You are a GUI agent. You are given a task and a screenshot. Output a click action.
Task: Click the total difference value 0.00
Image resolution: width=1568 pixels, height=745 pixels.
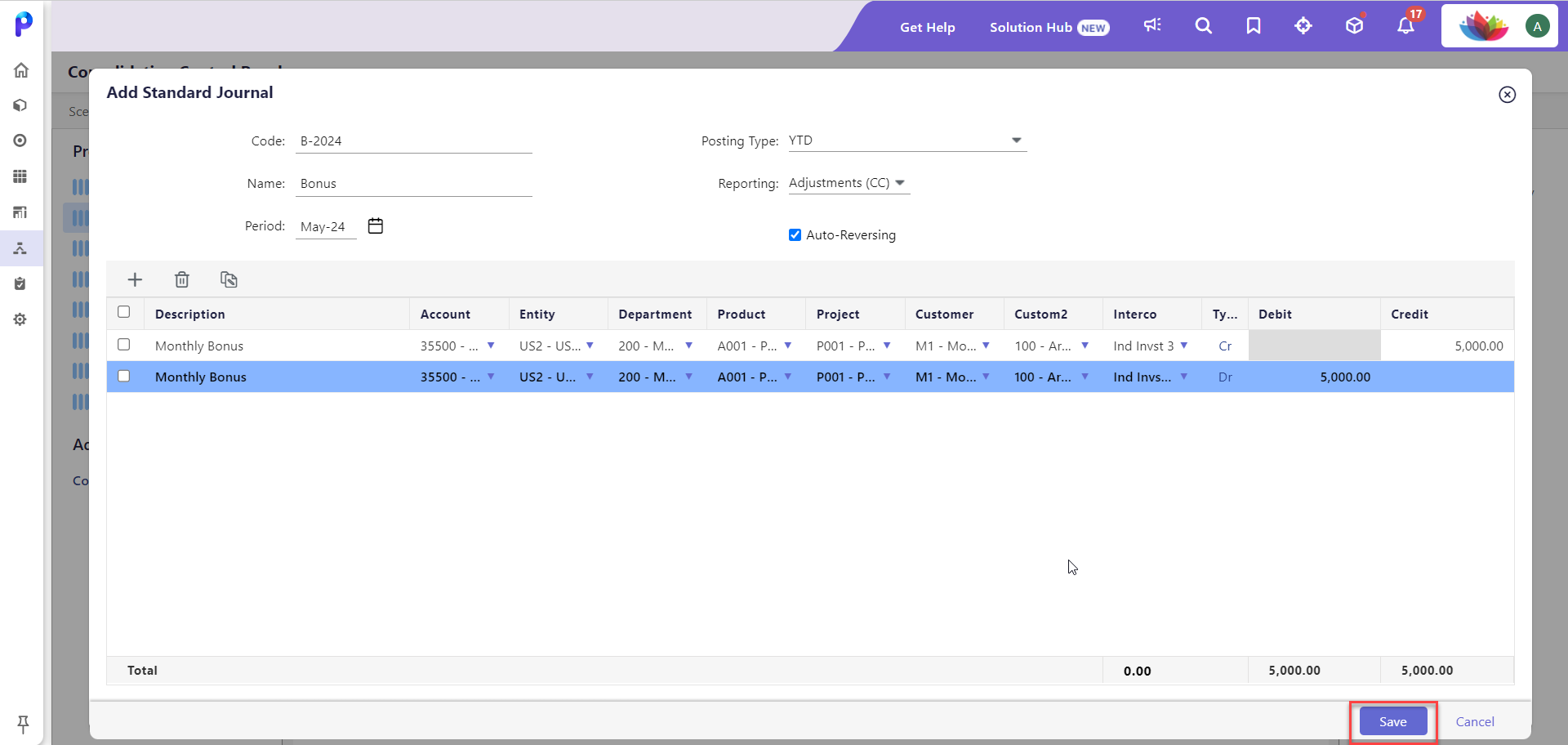[1138, 671]
